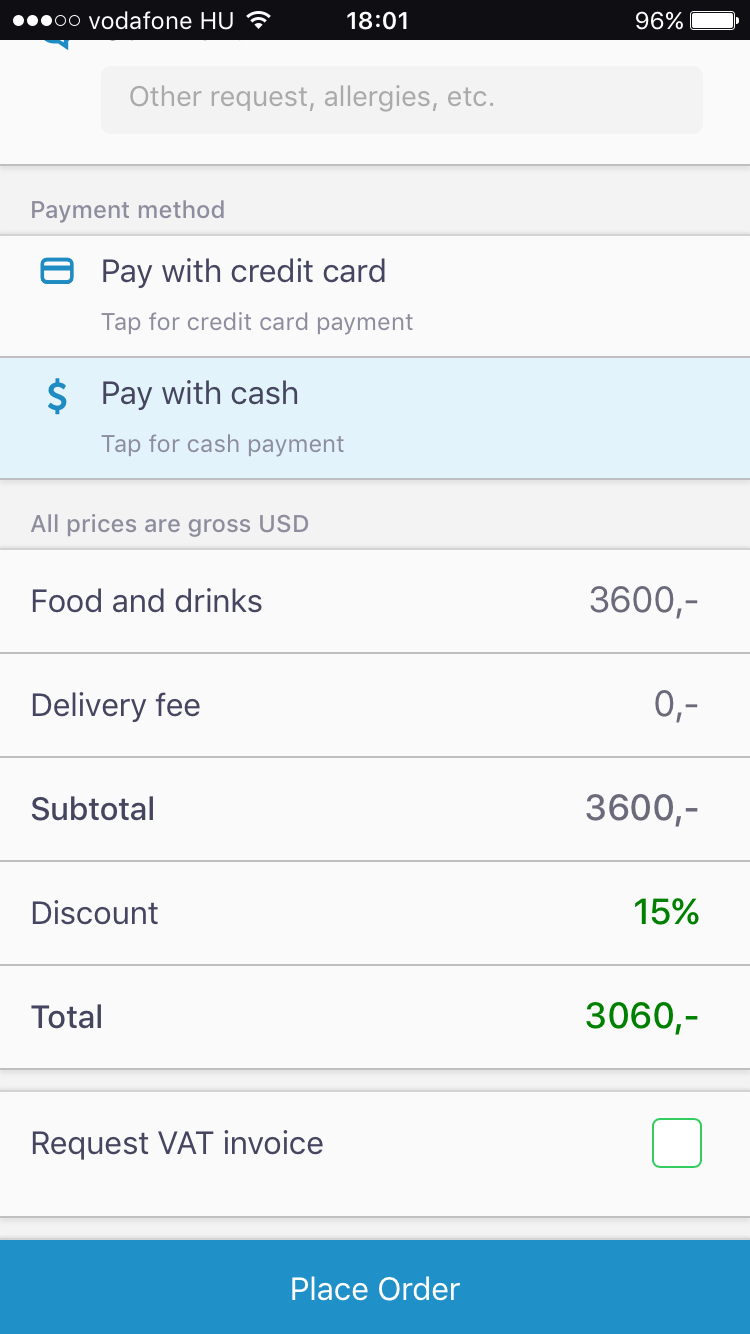Screen dimensions: 750x1334
Task: Click the Other request, allergies input field
Action: tap(401, 98)
